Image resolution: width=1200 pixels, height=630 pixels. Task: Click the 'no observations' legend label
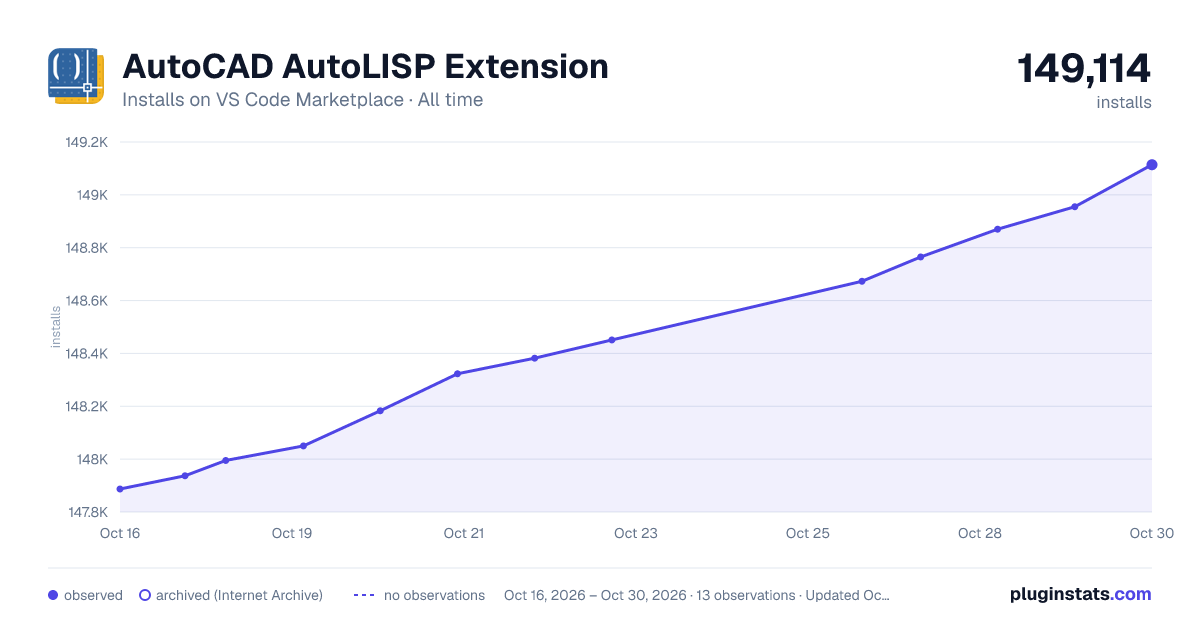[x=434, y=595]
